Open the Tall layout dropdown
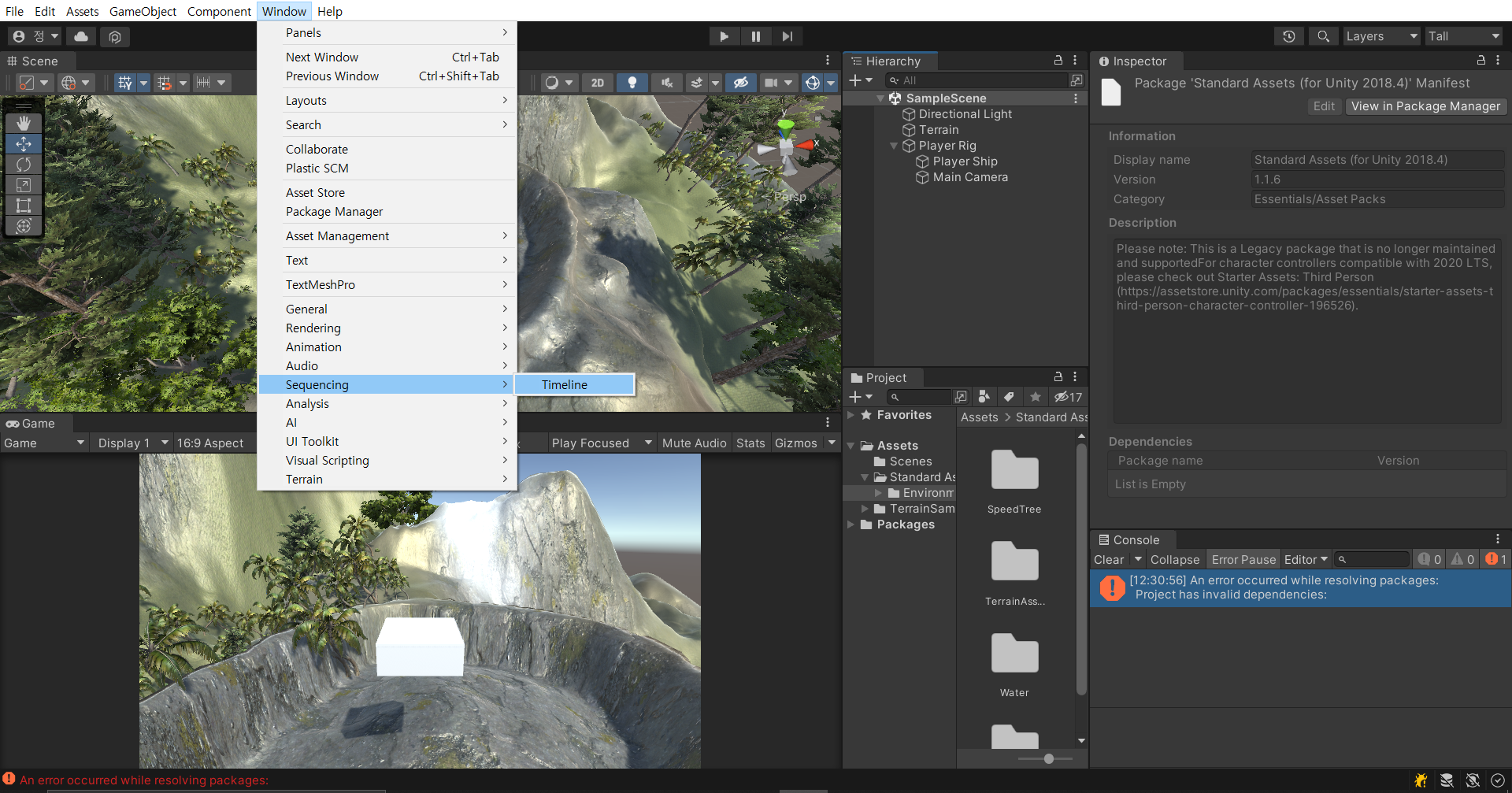This screenshot has width=1512, height=793. (x=1464, y=36)
